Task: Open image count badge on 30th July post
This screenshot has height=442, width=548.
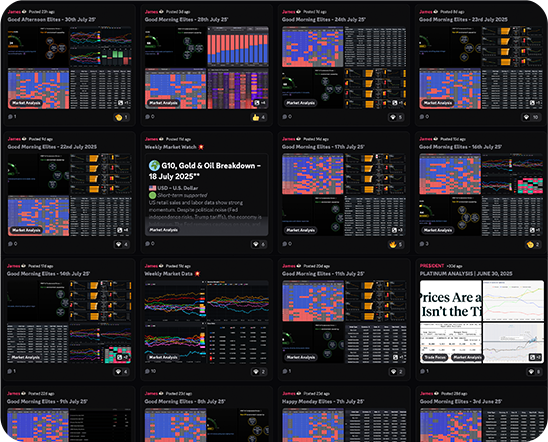Action: [123, 103]
